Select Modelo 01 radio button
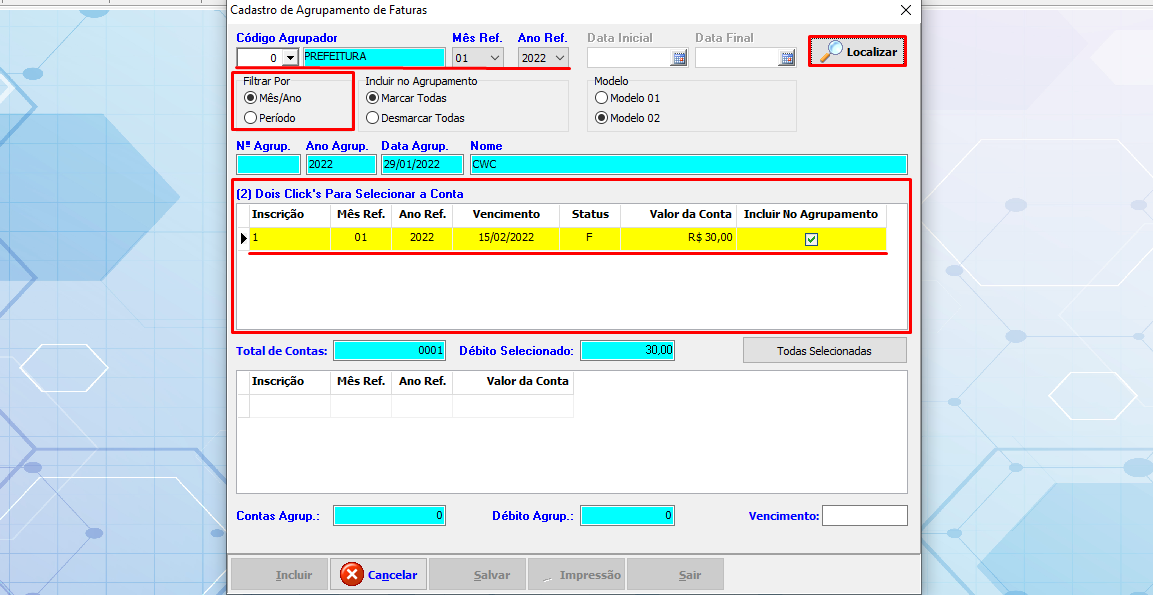Image resolution: width=1153 pixels, height=595 pixels. tap(601, 98)
